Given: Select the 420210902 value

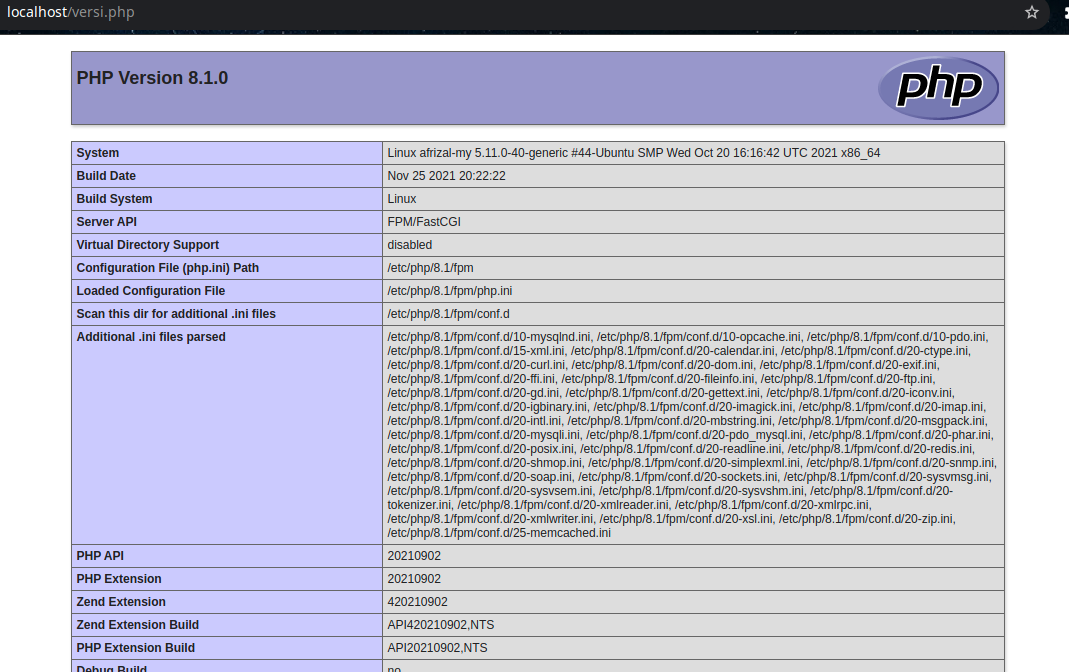Looking at the screenshot, I should pos(417,602).
